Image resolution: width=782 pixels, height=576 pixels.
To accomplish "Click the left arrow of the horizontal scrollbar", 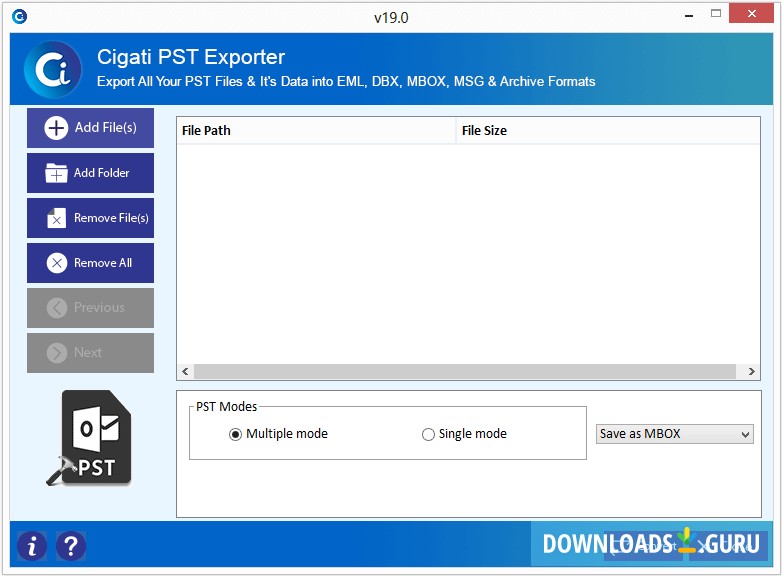I will pyautogui.click(x=186, y=372).
